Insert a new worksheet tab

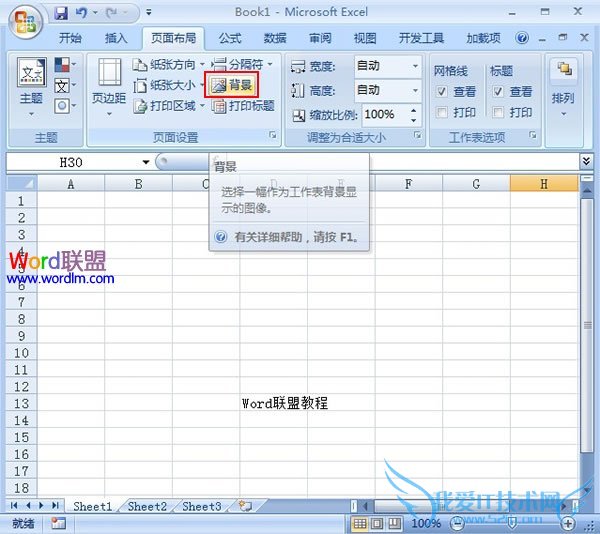(245, 506)
